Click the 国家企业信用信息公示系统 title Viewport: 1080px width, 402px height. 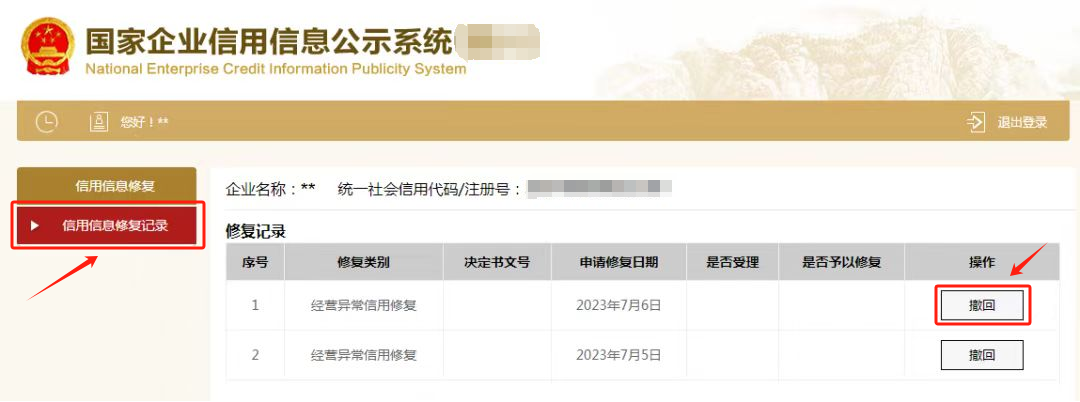(269, 41)
